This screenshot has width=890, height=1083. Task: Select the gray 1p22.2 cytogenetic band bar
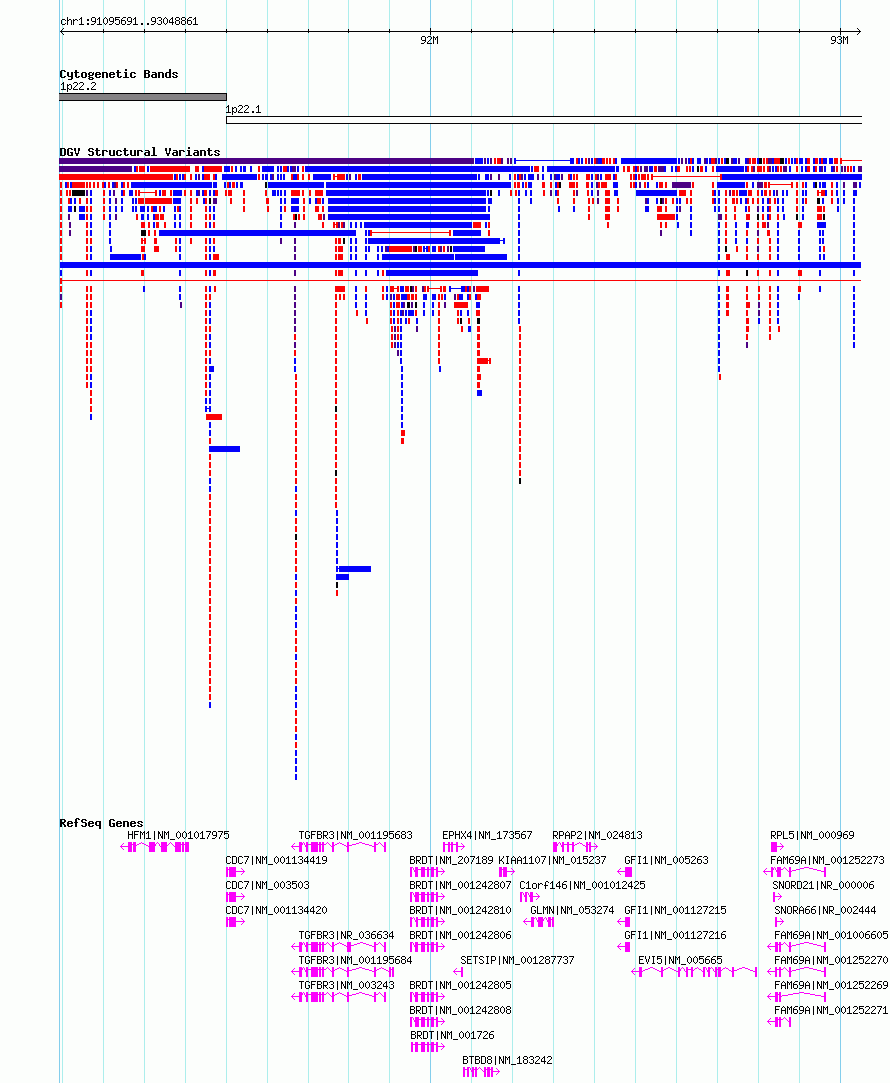143,97
